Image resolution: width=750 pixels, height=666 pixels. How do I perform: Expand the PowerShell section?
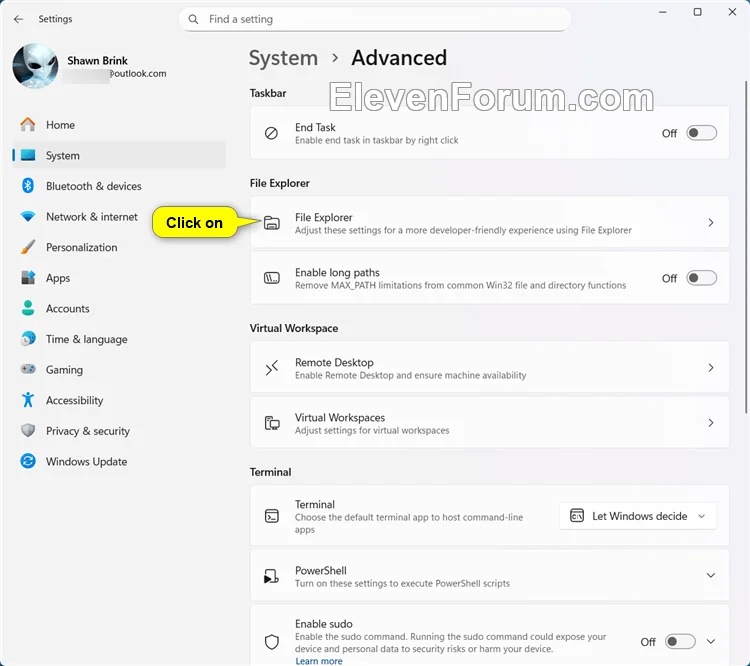[x=711, y=575]
